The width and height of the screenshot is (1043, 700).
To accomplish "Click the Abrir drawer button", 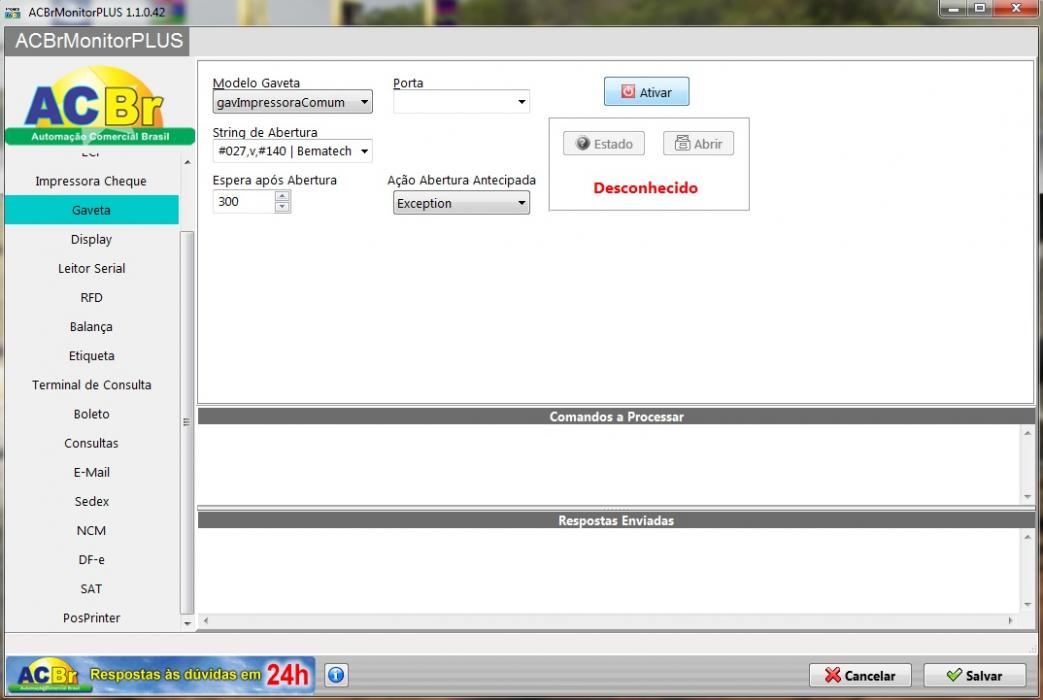I will point(698,144).
